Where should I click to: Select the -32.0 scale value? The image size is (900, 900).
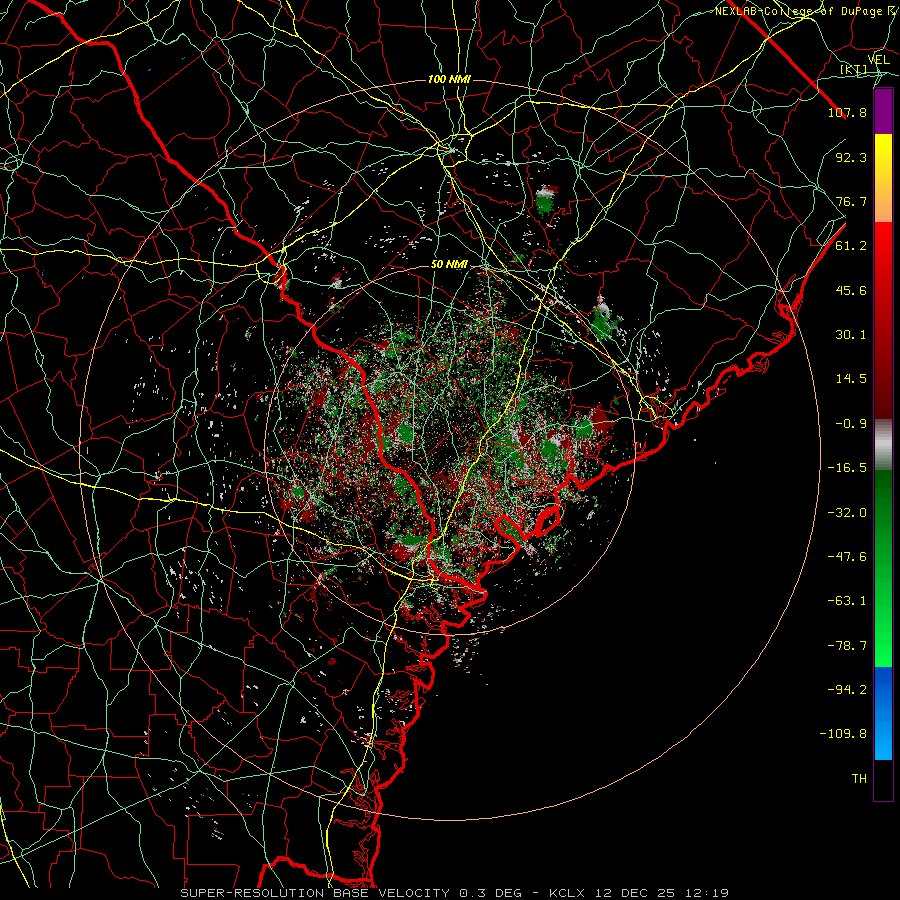[847, 513]
